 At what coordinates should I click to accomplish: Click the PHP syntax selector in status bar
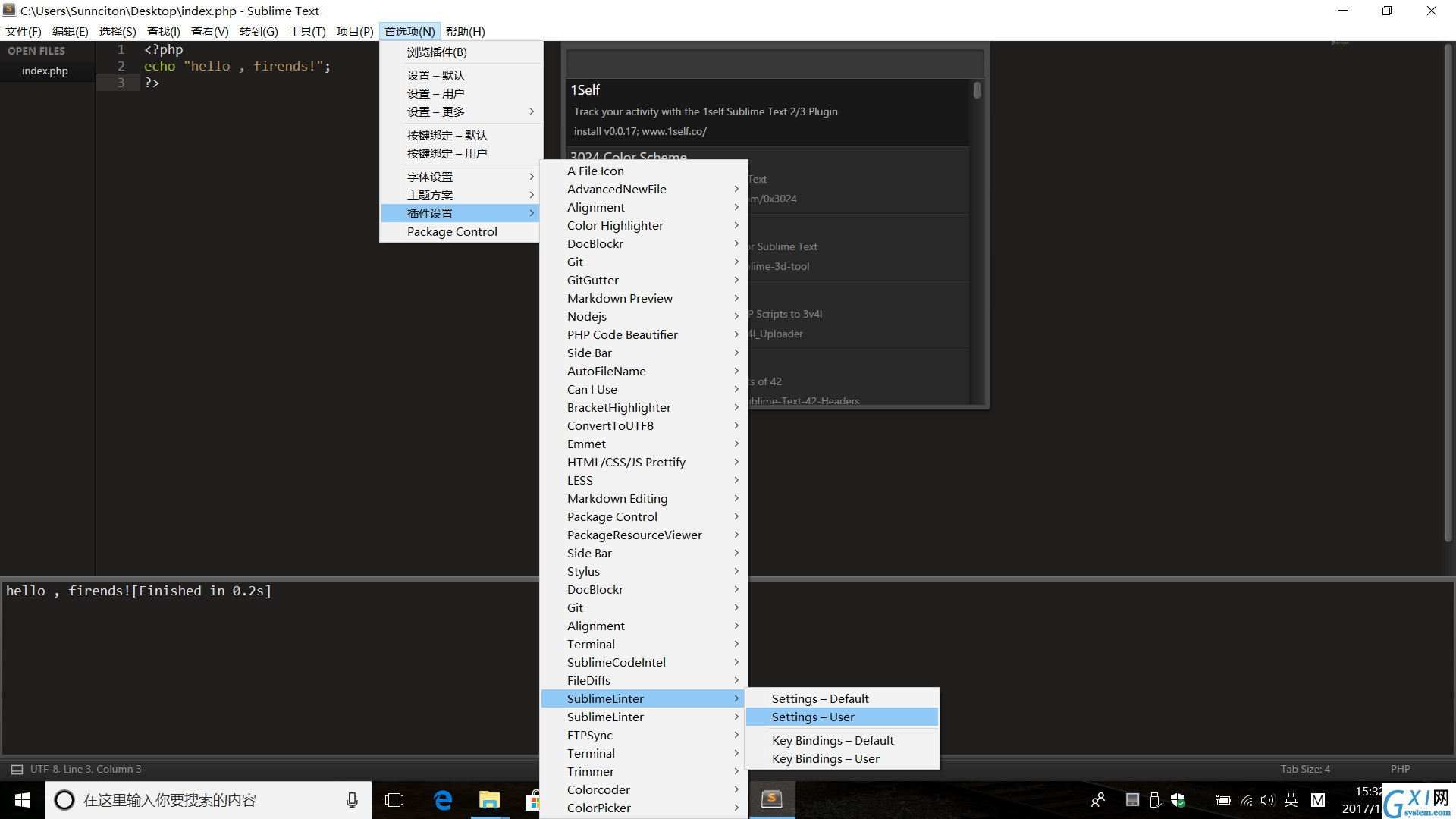(x=1400, y=769)
